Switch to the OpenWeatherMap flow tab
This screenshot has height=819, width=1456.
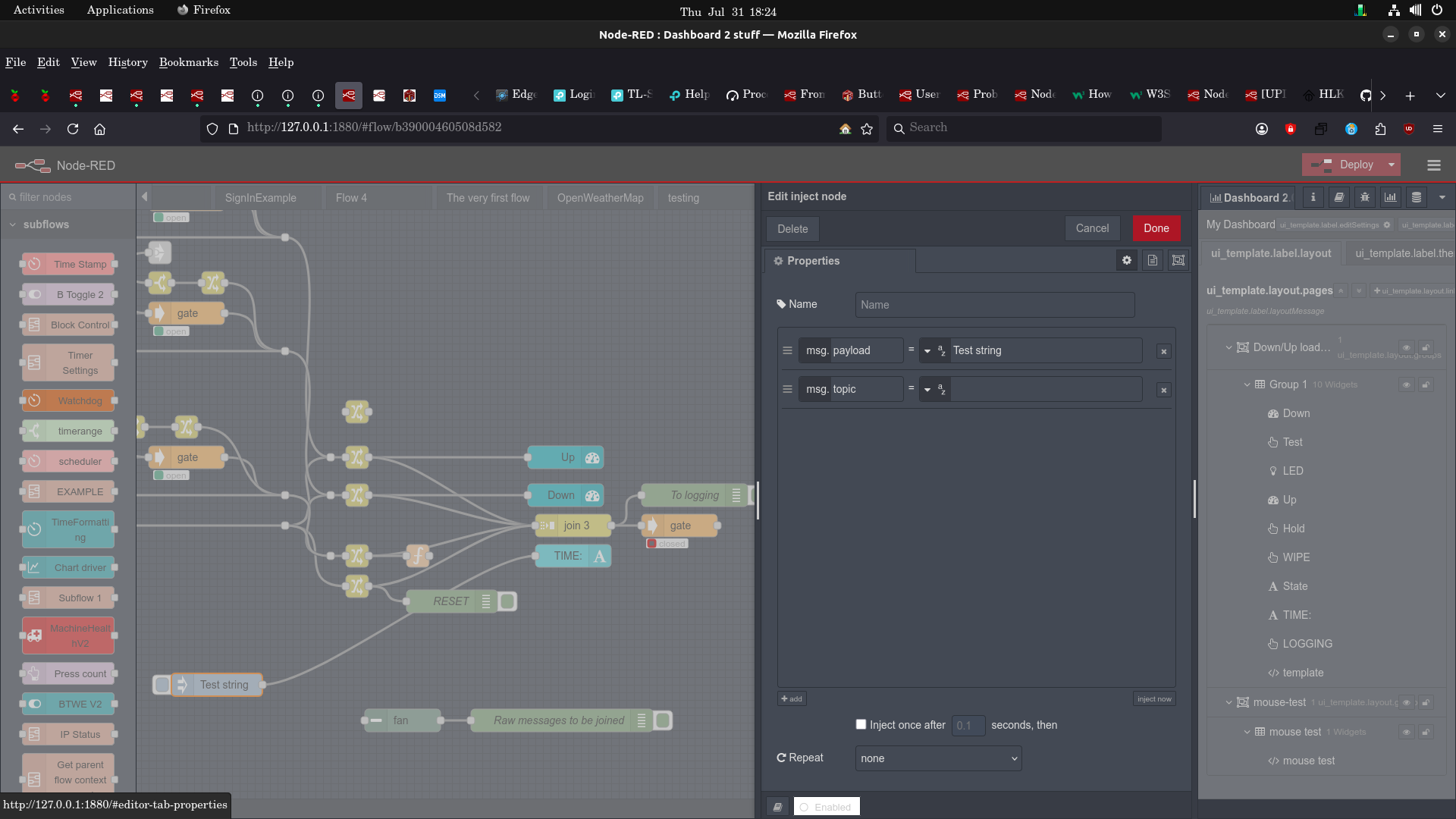(x=600, y=198)
